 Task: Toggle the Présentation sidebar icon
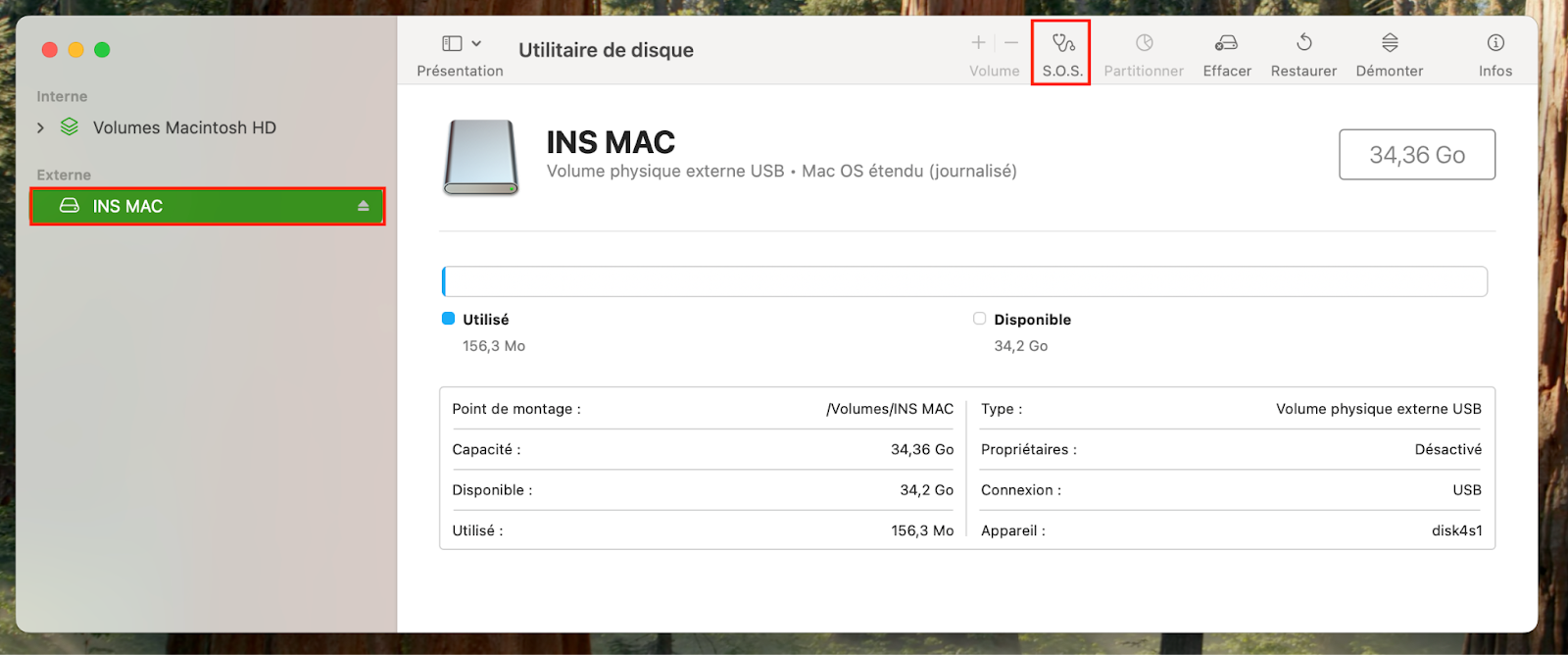(x=452, y=43)
